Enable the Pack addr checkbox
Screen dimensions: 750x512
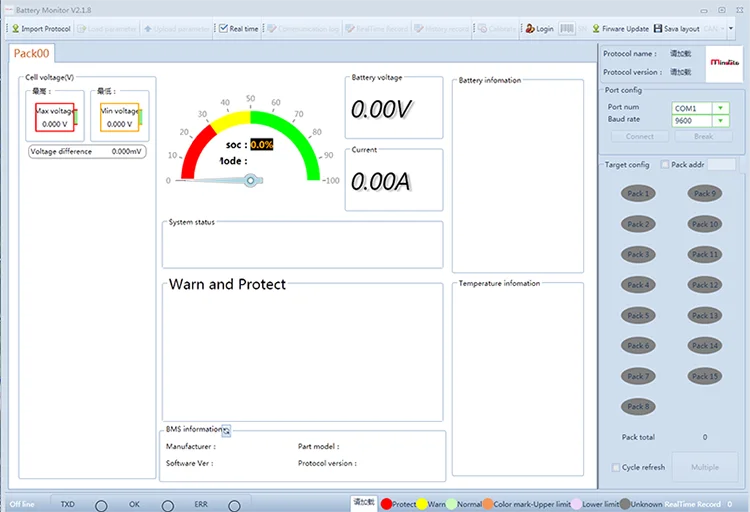click(x=665, y=164)
